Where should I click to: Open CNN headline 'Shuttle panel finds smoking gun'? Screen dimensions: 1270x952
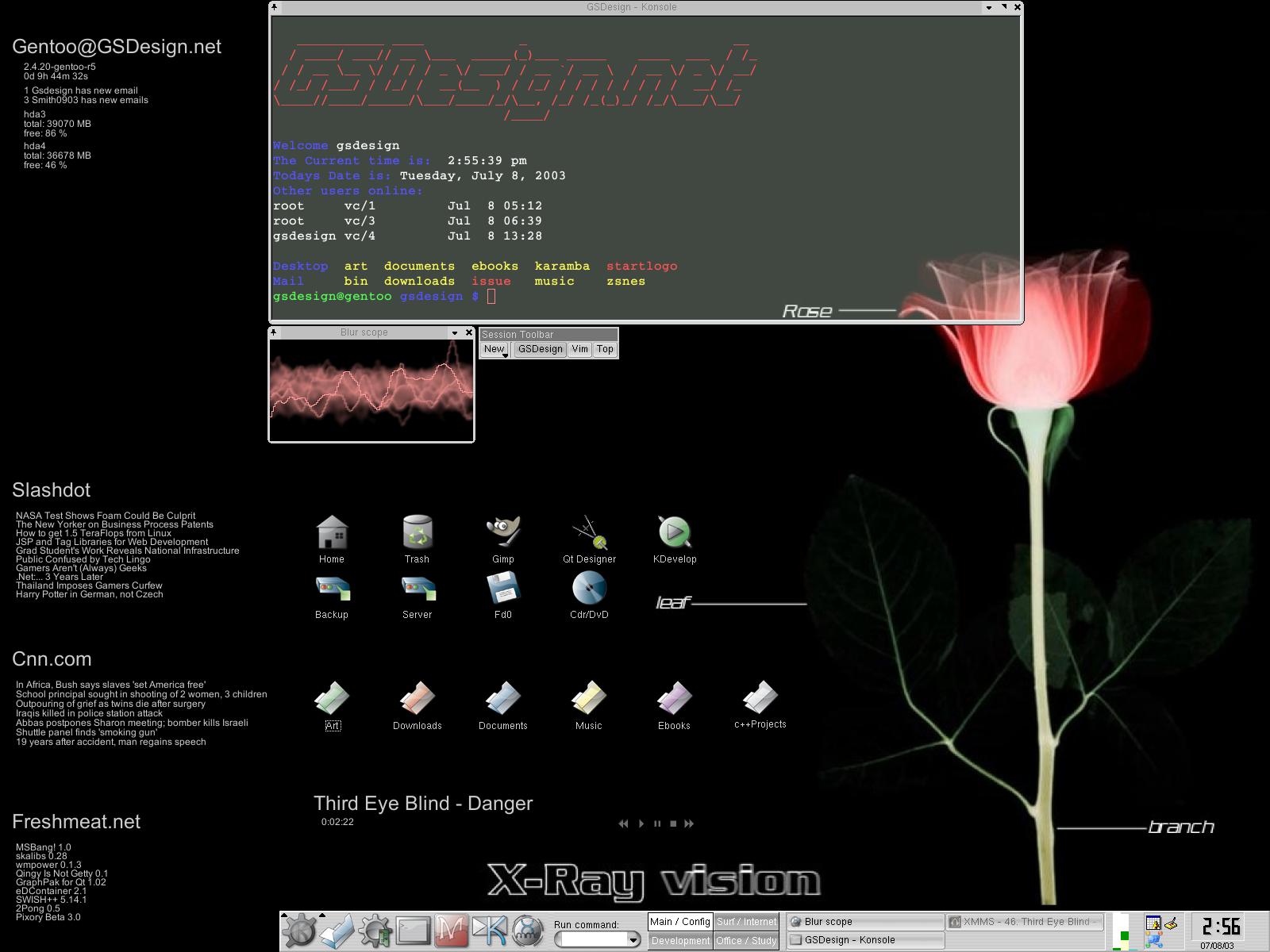pyautogui.click(x=87, y=732)
